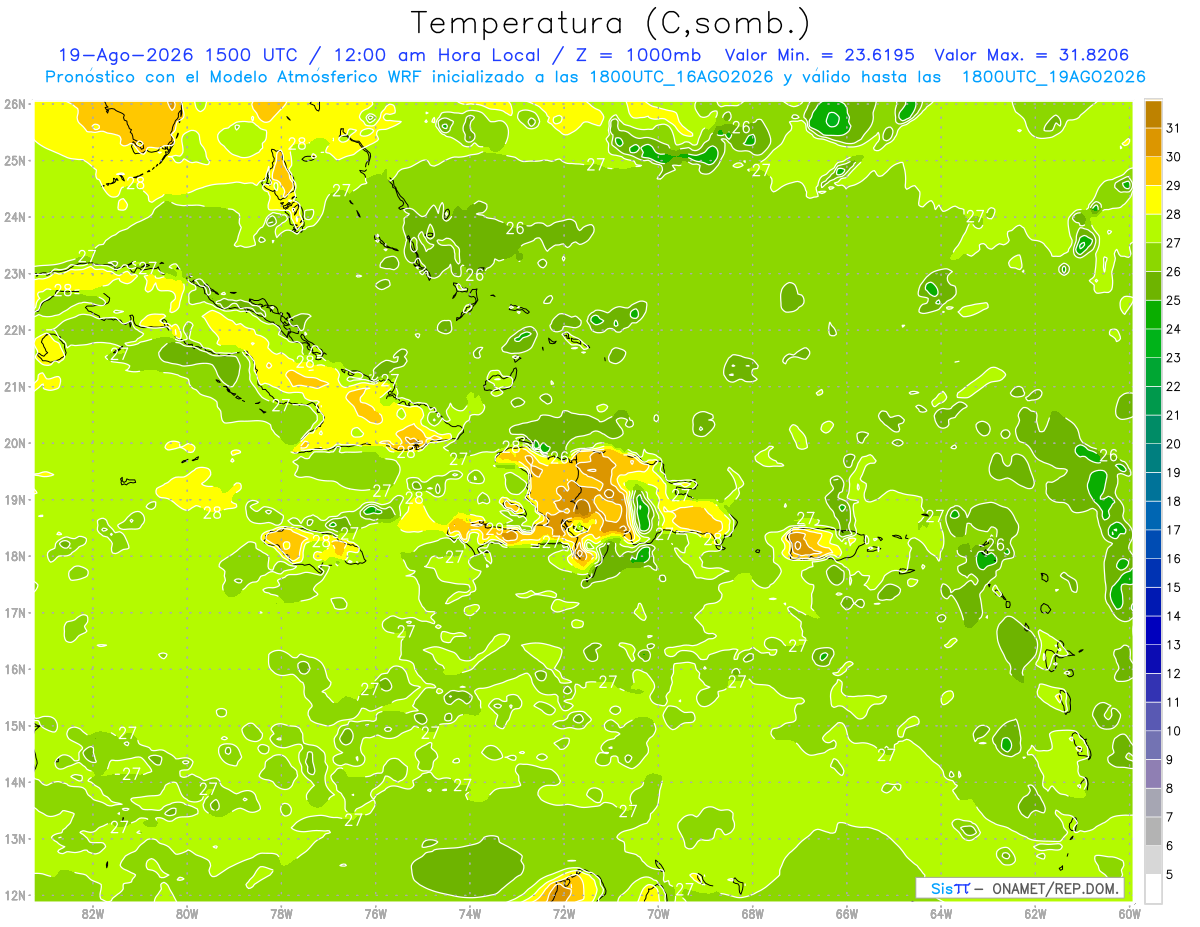This screenshot has height=927, width=1200.
Task: Click the color scale value label "29"
Action: [x=1174, y=186]
